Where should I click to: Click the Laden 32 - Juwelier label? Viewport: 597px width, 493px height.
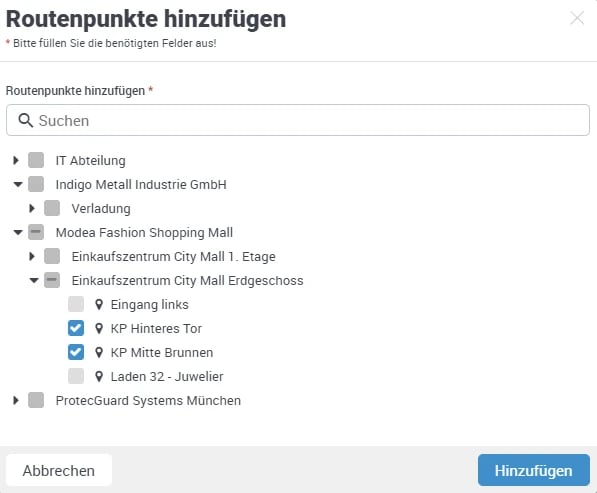click(167, 377)
